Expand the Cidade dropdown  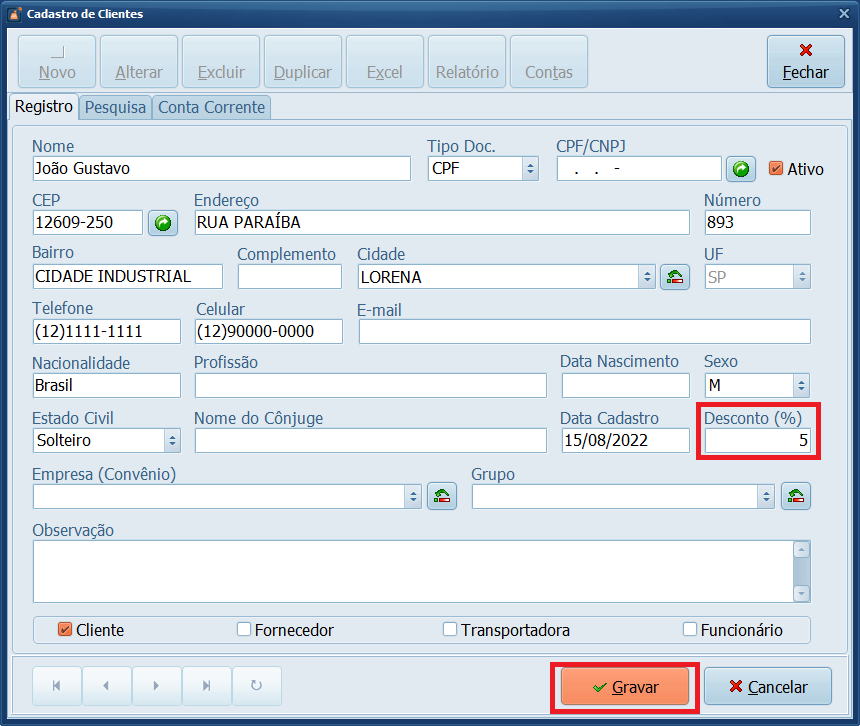click(647, 277)
